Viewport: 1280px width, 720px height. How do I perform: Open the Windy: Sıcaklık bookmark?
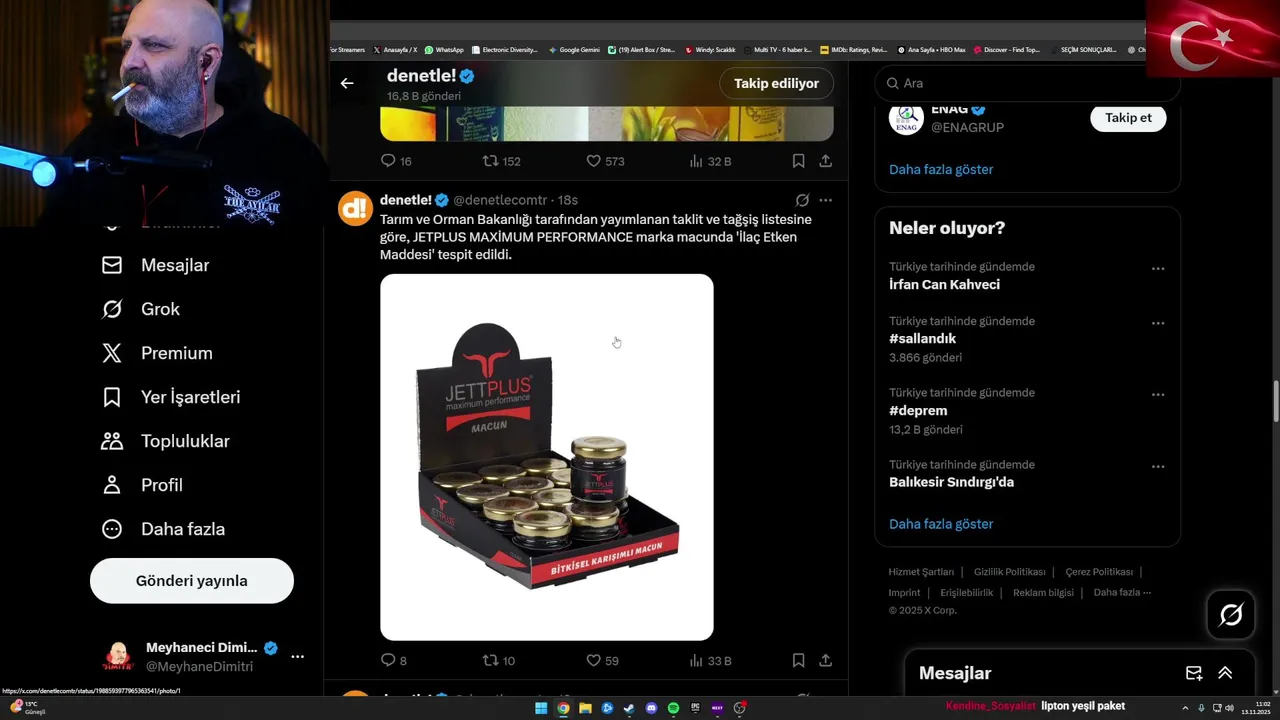[710, 50]
